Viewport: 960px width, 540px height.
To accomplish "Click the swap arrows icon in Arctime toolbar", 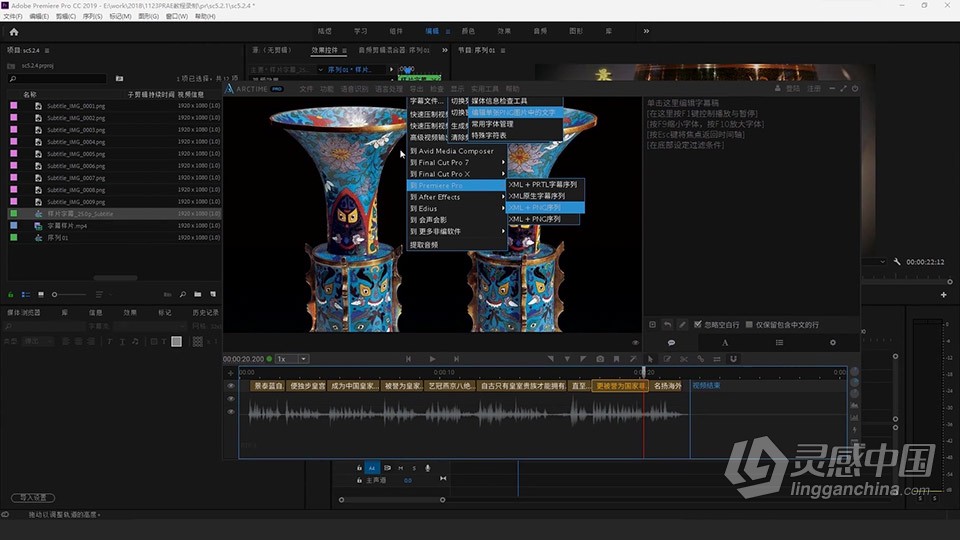I will [x=717, y=359].
